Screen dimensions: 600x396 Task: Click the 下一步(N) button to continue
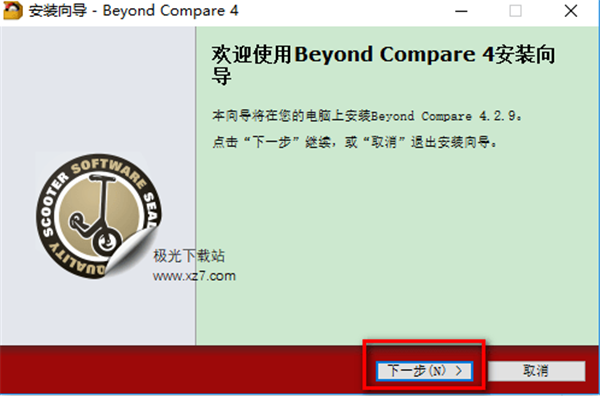(x=424, y=371)
